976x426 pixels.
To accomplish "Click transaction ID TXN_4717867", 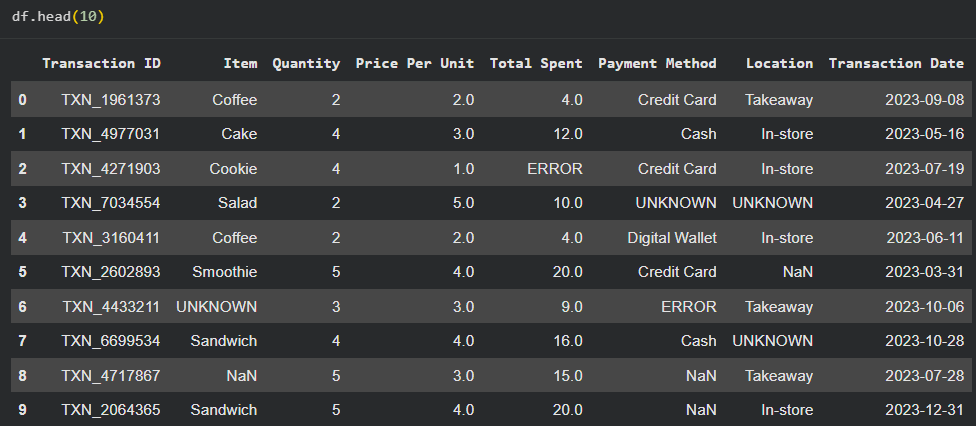I will (x=110, y=376).
